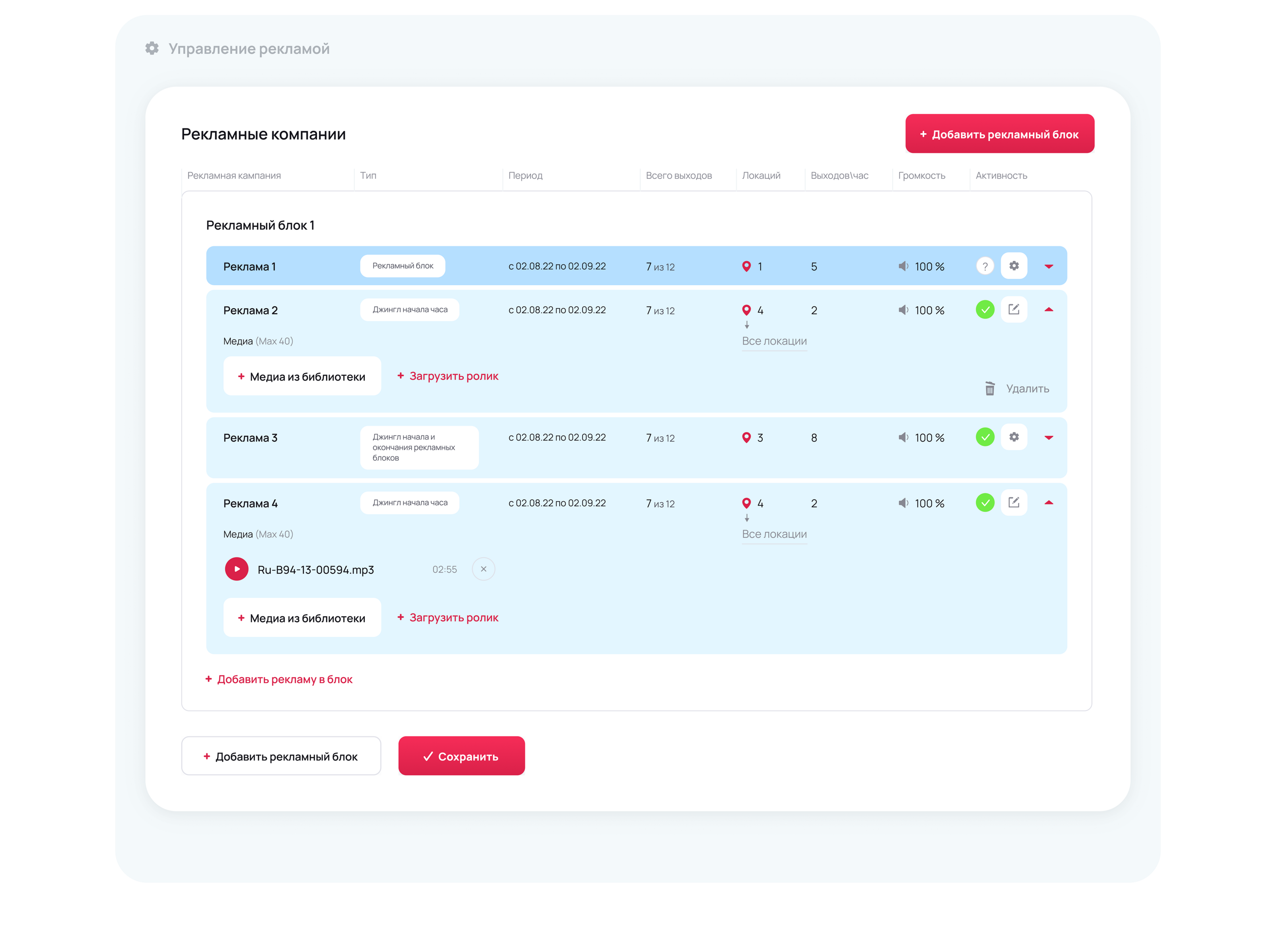Screen dimensions: 1276x952
Task: Remove the Ru-B94-13-00594.mp3 file
Action: [x=483, y=569]
